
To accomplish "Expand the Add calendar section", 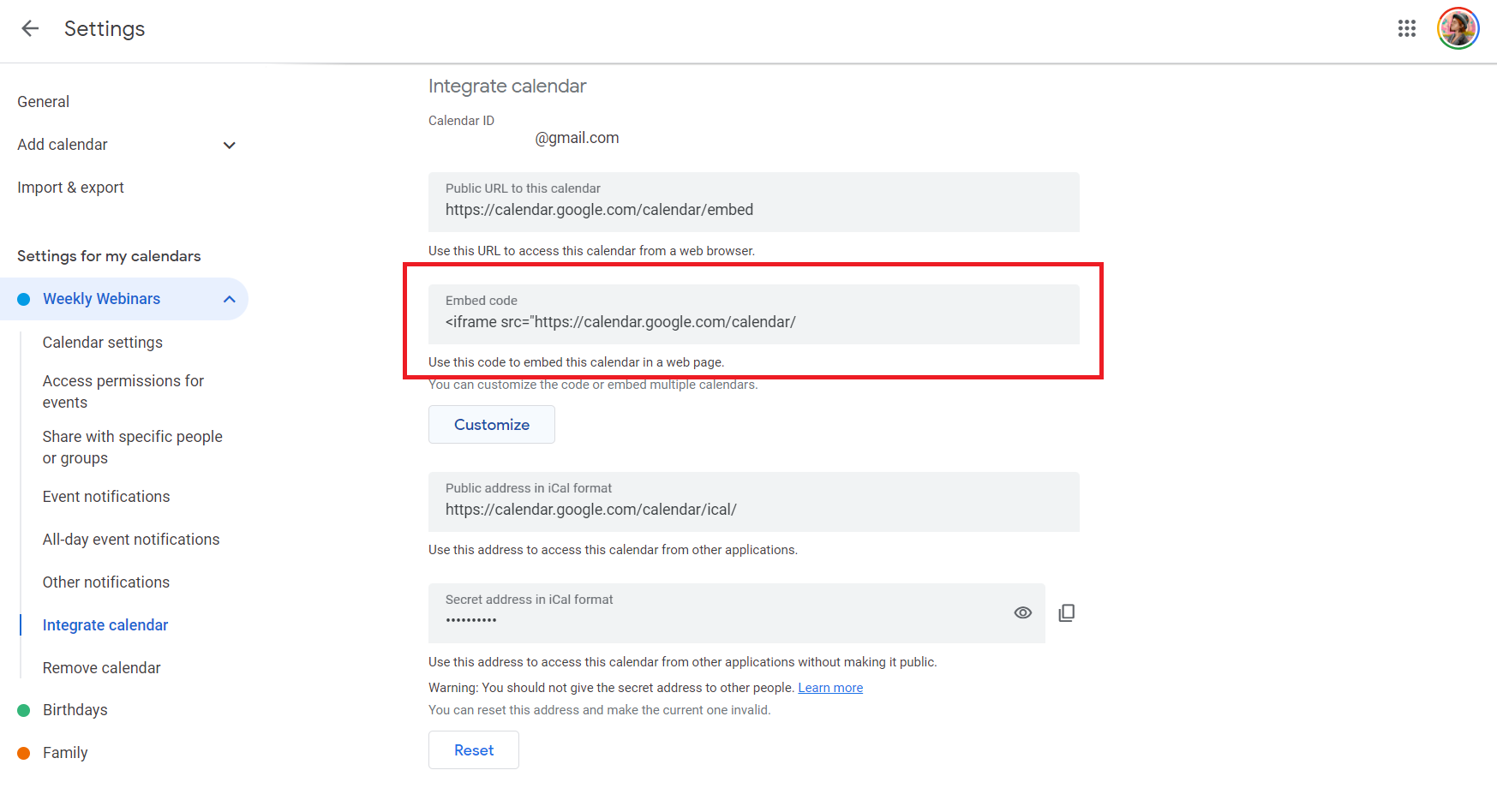I will (229, 145).
